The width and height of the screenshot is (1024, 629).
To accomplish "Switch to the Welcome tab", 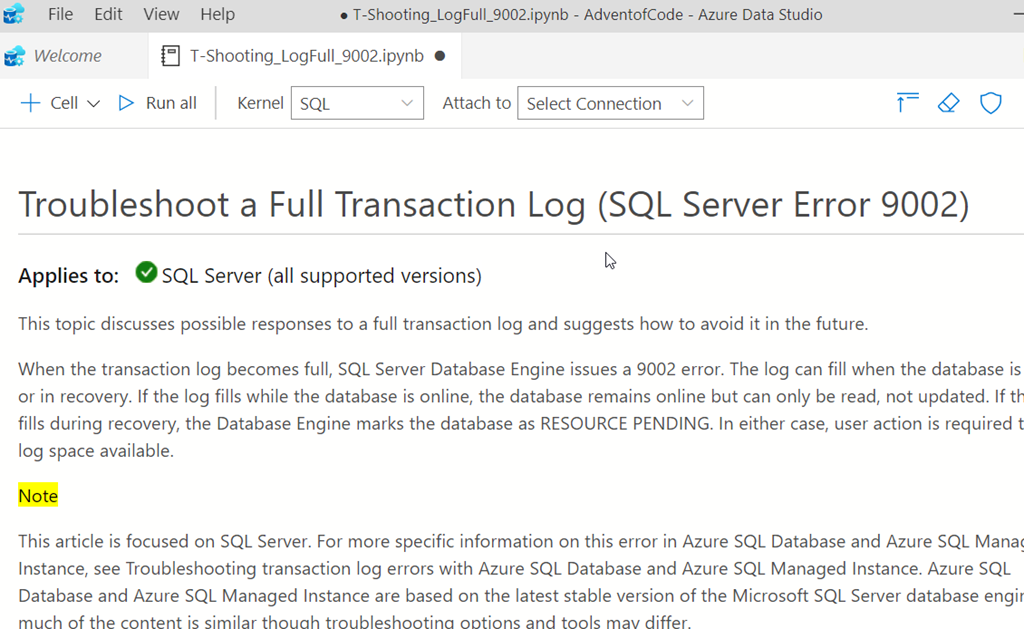I will pos(67,56).
